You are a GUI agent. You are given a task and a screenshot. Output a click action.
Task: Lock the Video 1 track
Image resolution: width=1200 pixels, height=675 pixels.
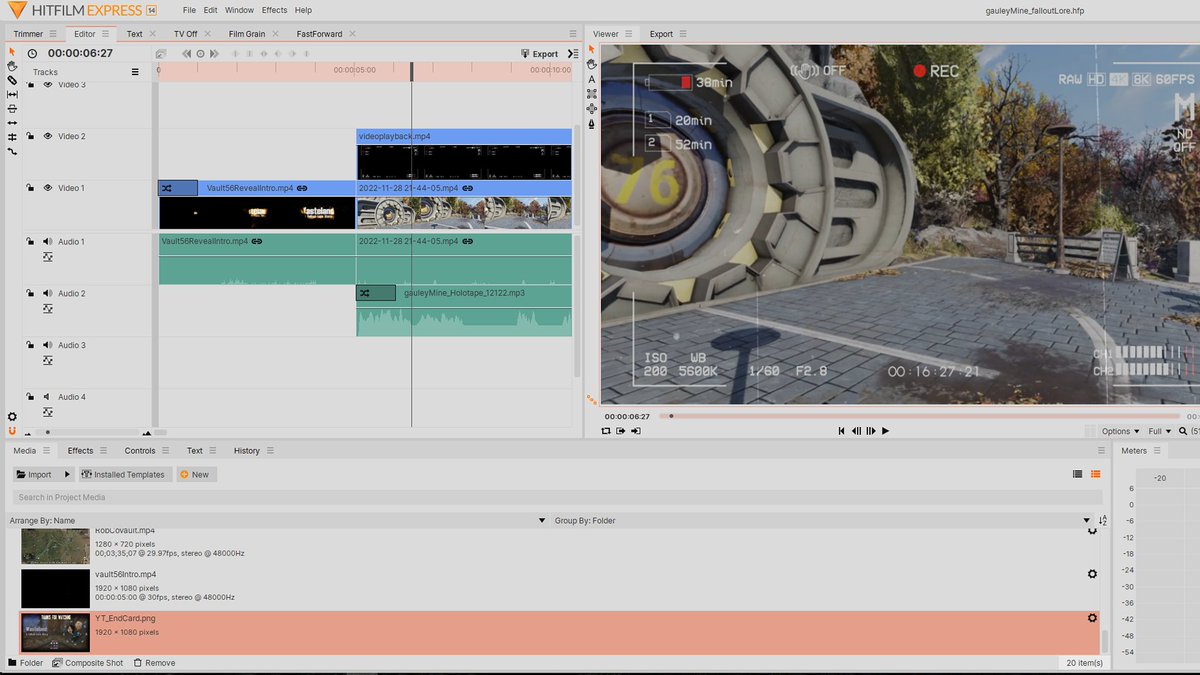tap(30, 188)
